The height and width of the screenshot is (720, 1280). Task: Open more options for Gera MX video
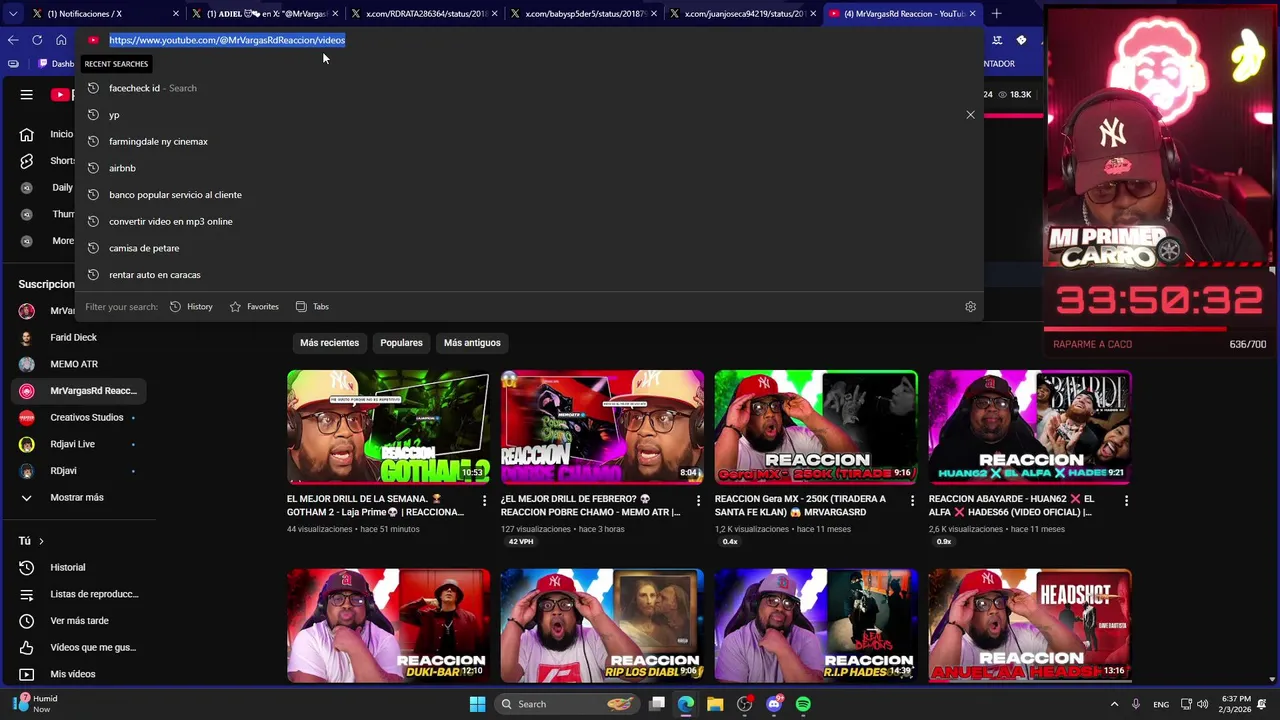912,500
